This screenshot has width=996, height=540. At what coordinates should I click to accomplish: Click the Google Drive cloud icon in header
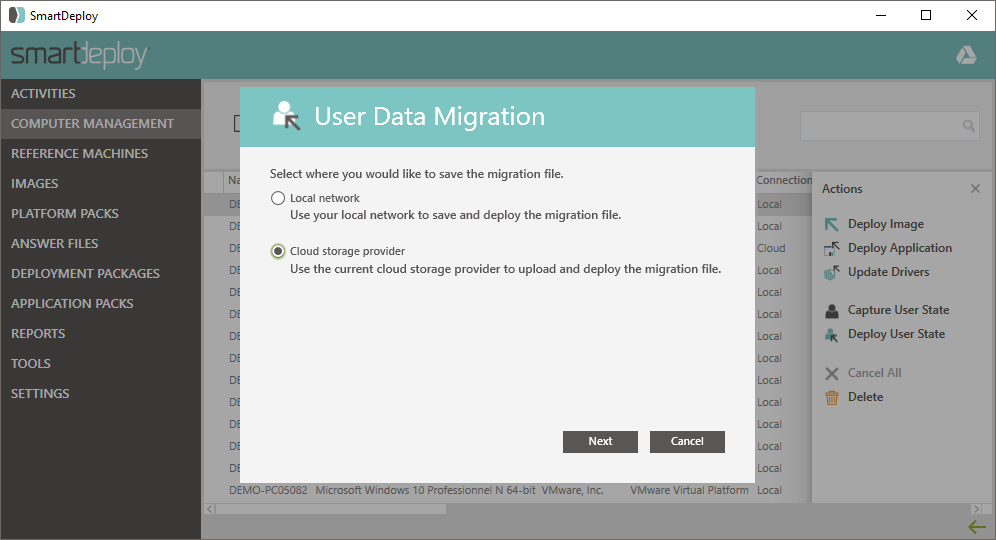pyautogui.click(x=966, y=55)
